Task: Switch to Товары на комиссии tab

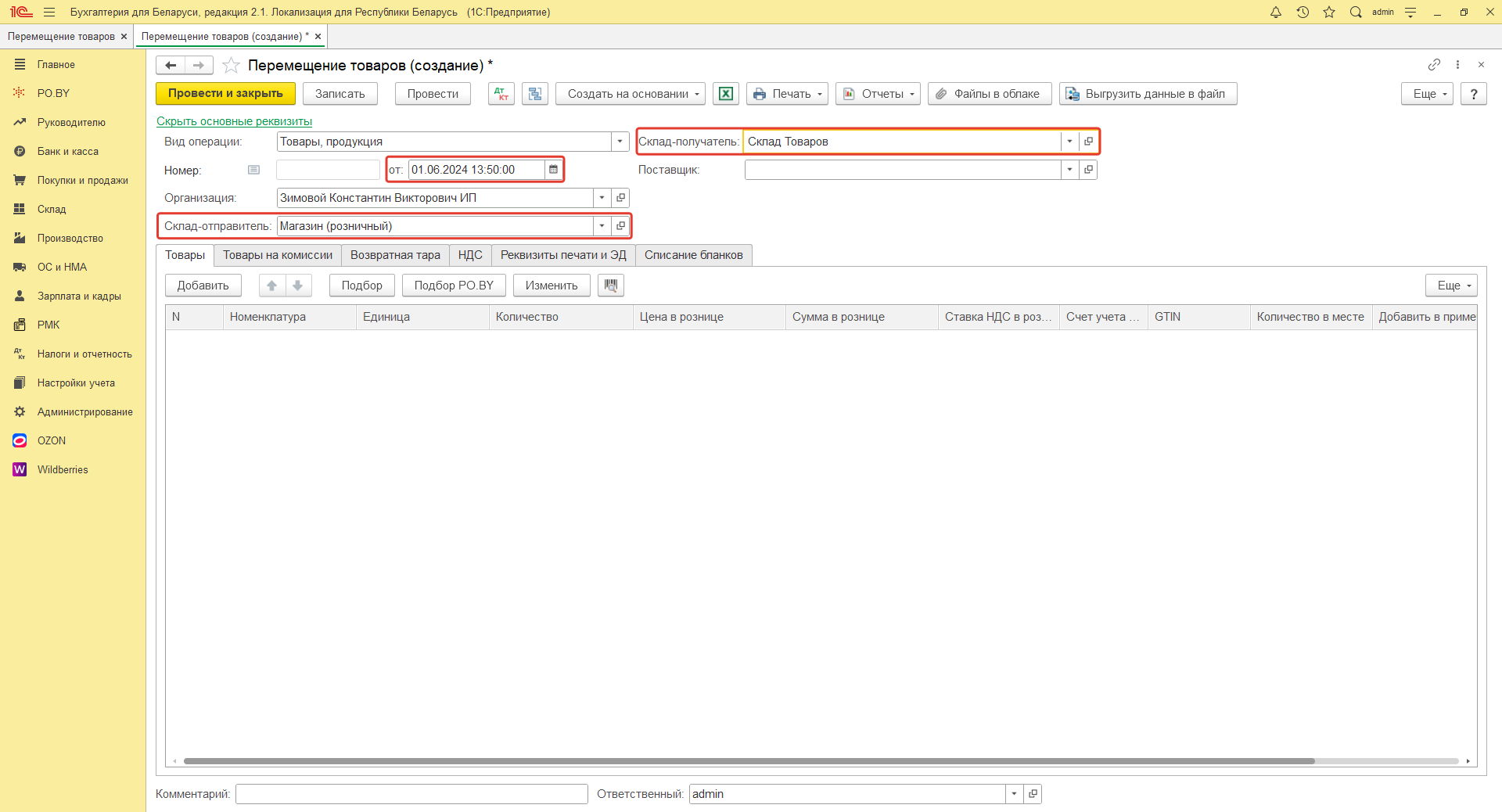Action: click(278, 255)
